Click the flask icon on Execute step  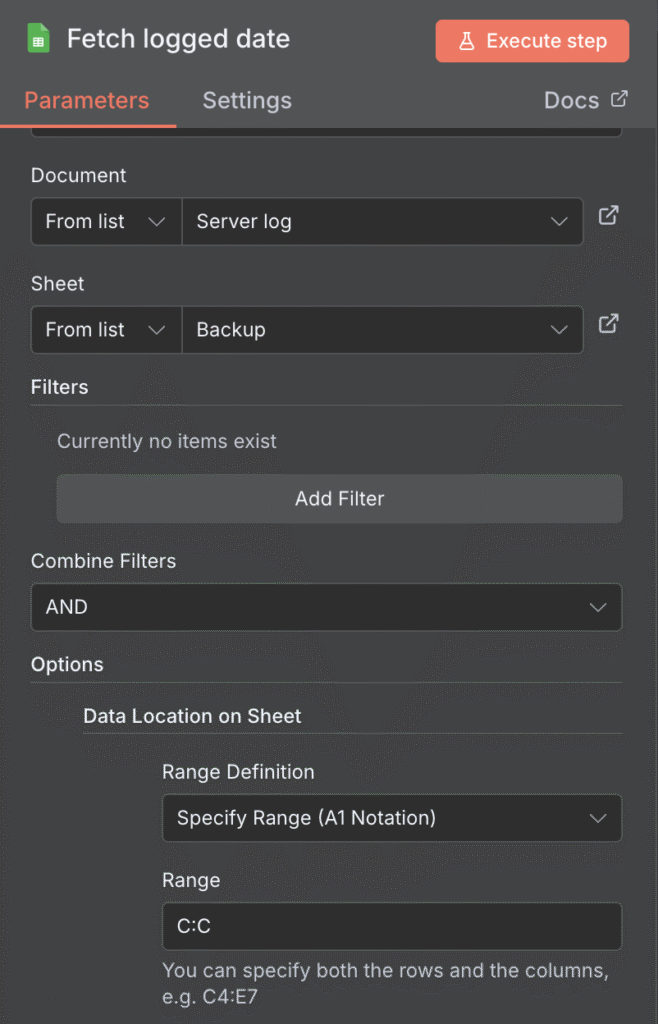tap(469, 41)
